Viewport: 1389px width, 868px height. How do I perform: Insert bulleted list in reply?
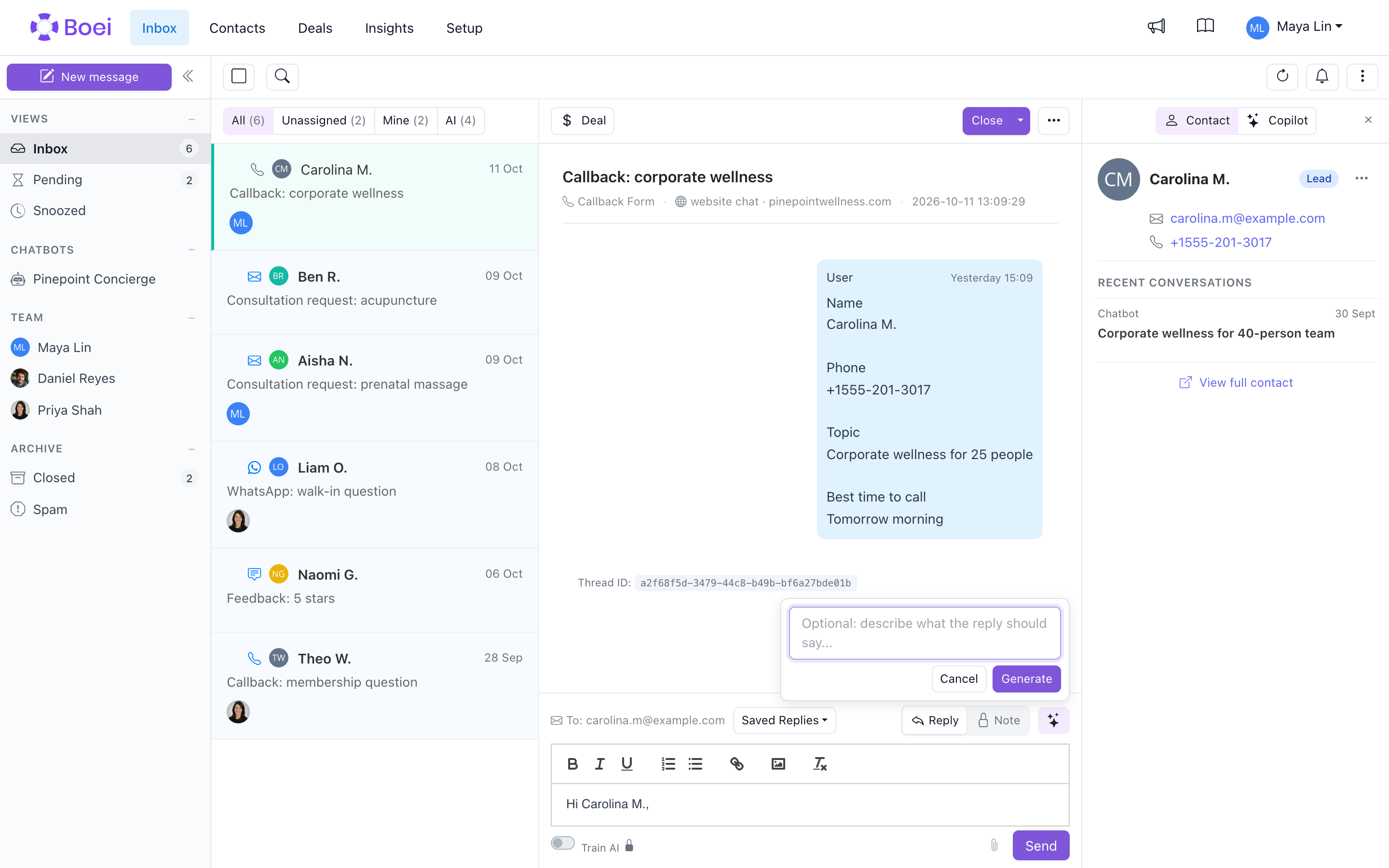click(695, 763)
